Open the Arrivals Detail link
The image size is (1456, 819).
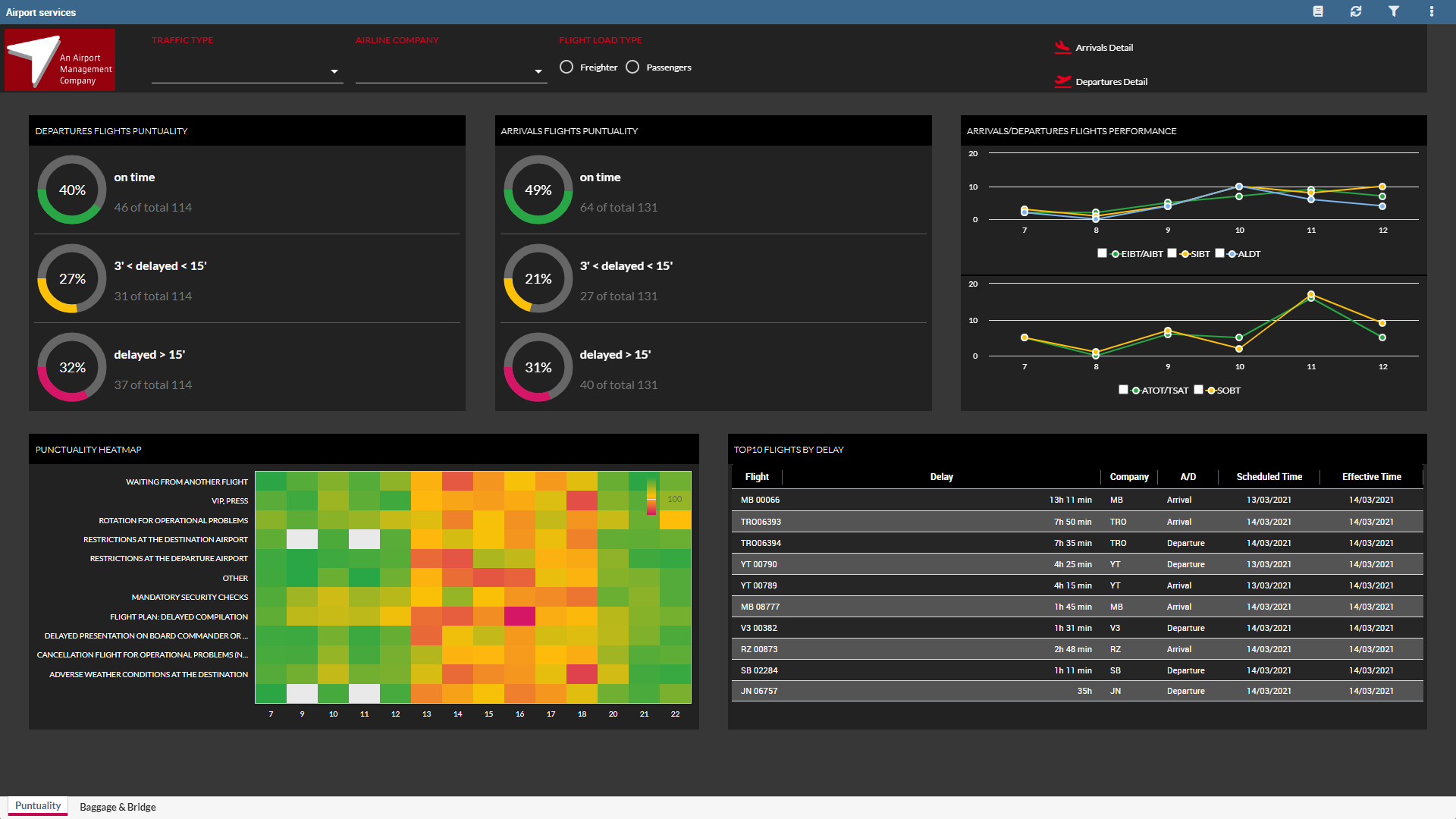coord(1104,47)
